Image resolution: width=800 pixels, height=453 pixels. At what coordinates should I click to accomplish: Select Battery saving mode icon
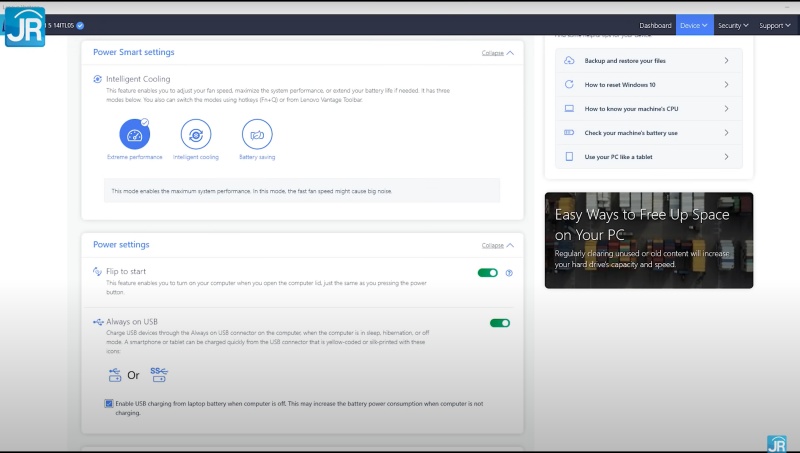(x=257, y=134)
